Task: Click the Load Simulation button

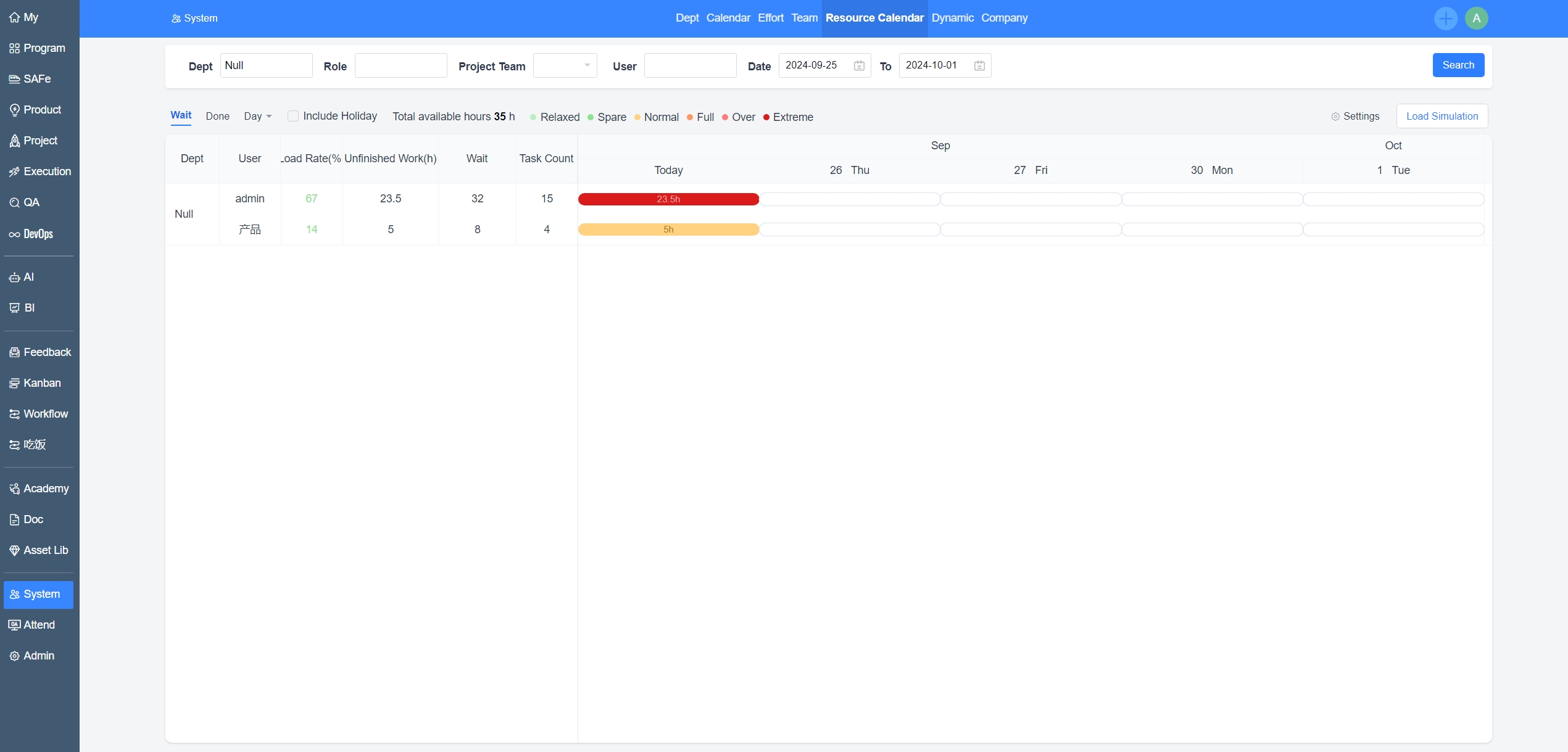Action: 1442,116
